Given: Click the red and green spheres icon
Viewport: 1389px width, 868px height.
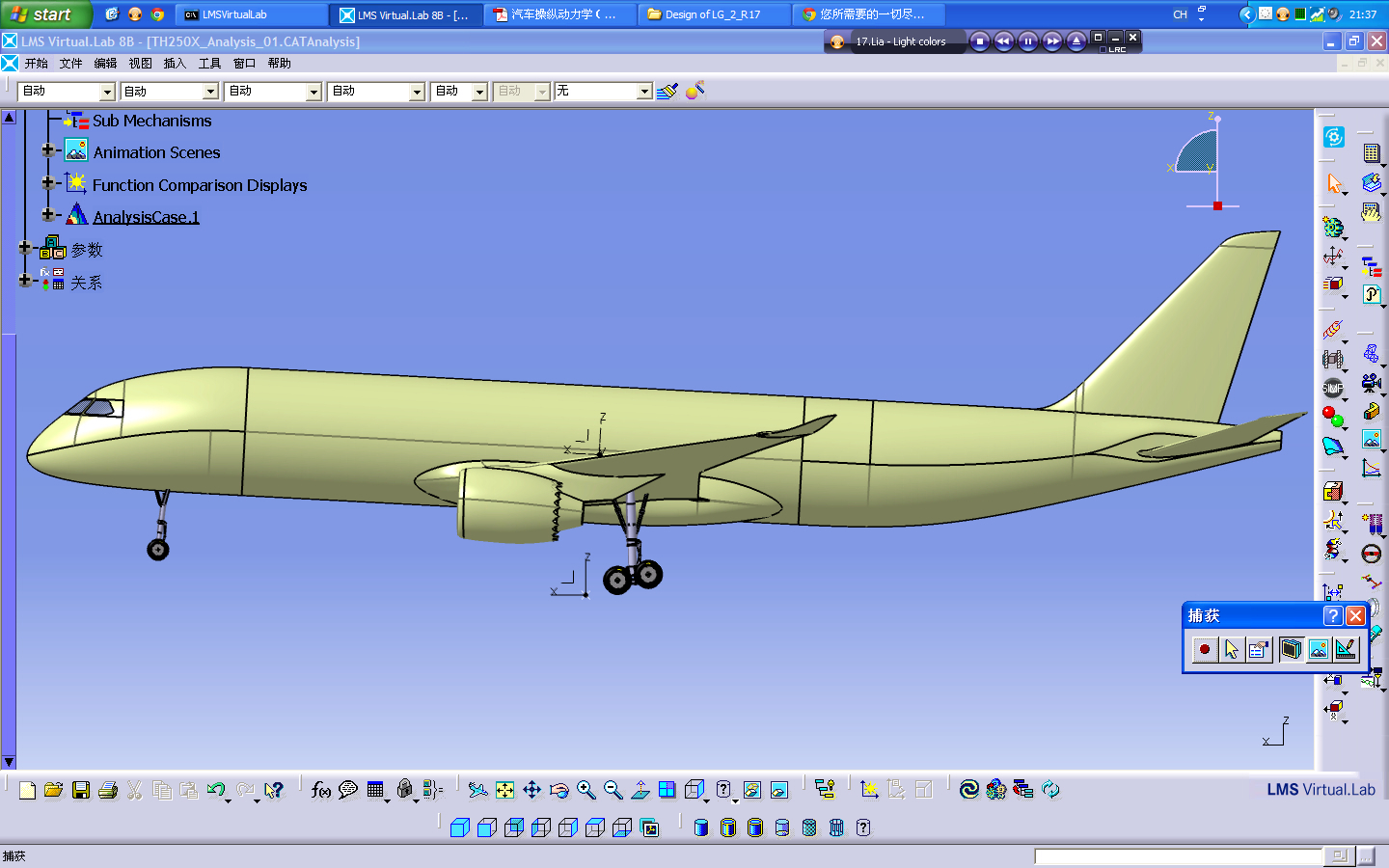Looking at the screenshot, I should (x=1333, y=417).
